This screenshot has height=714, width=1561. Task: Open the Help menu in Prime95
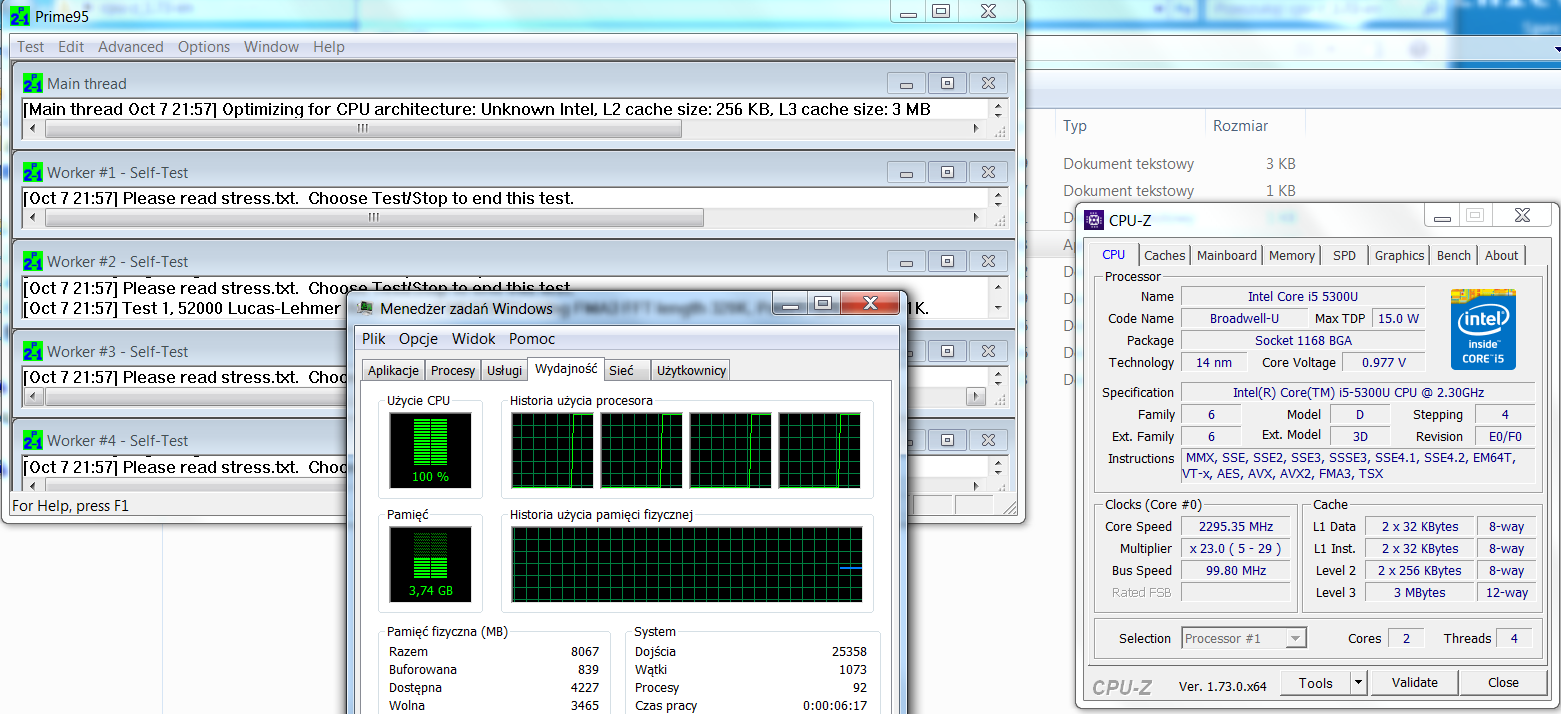click(x=329, y=47)
